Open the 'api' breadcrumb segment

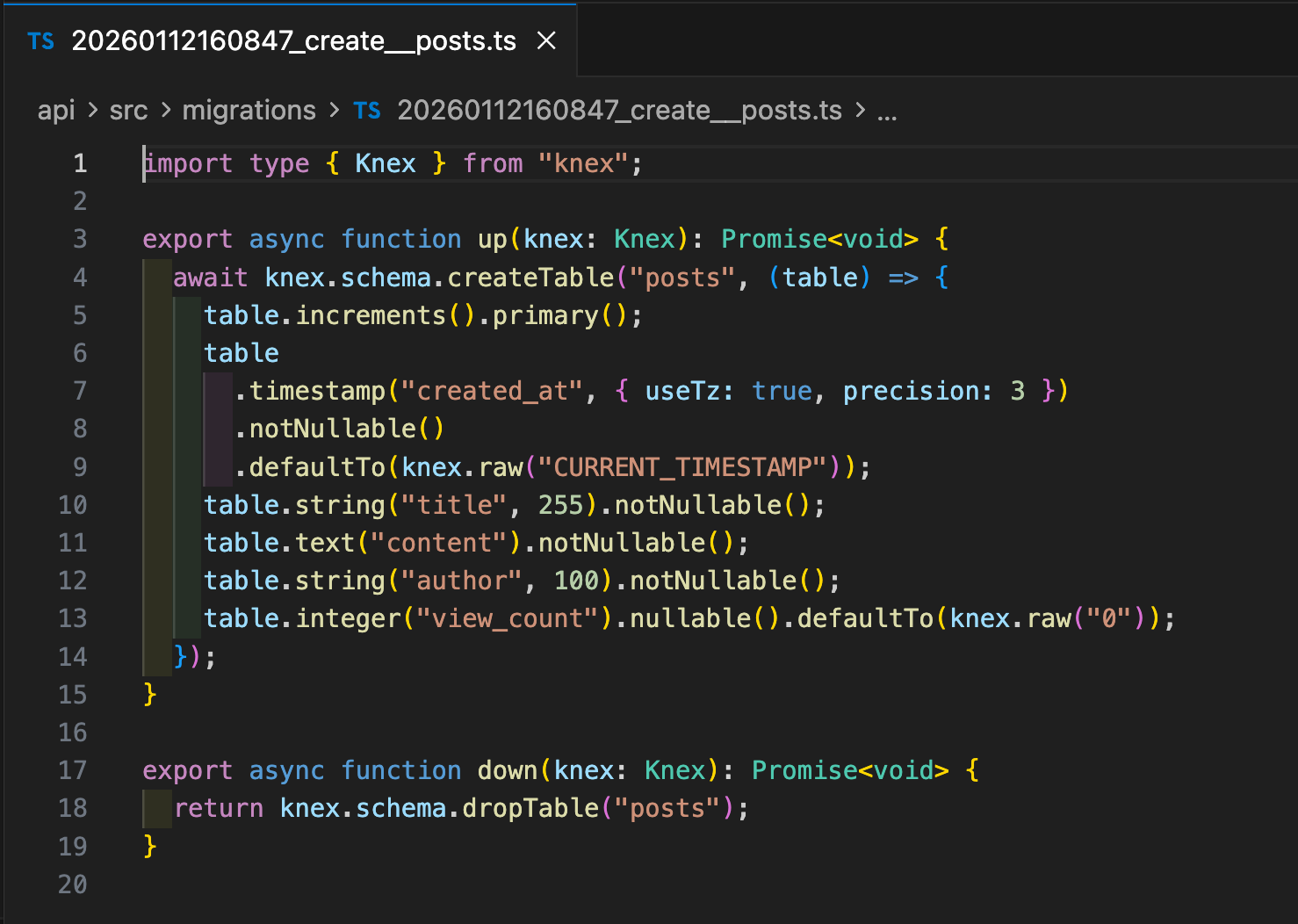click(x=56, y=110)
